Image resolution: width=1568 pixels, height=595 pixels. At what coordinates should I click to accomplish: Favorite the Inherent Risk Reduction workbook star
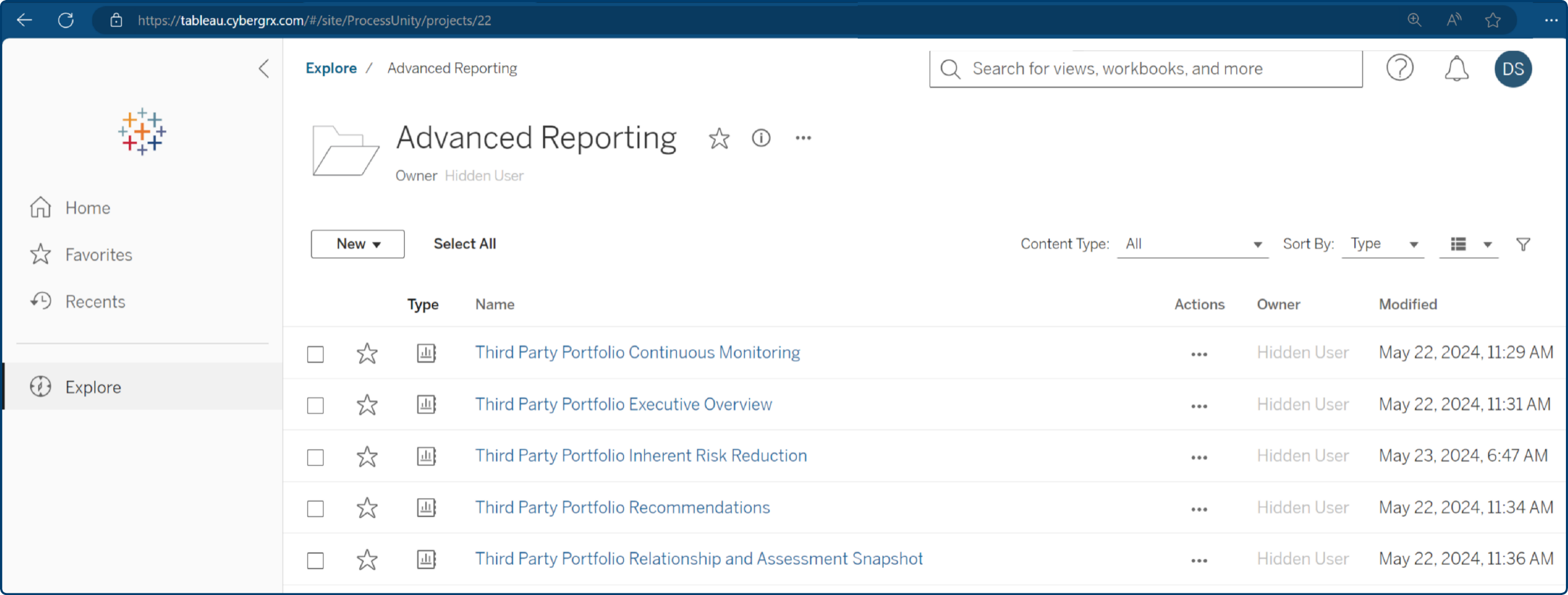point(367,456)
